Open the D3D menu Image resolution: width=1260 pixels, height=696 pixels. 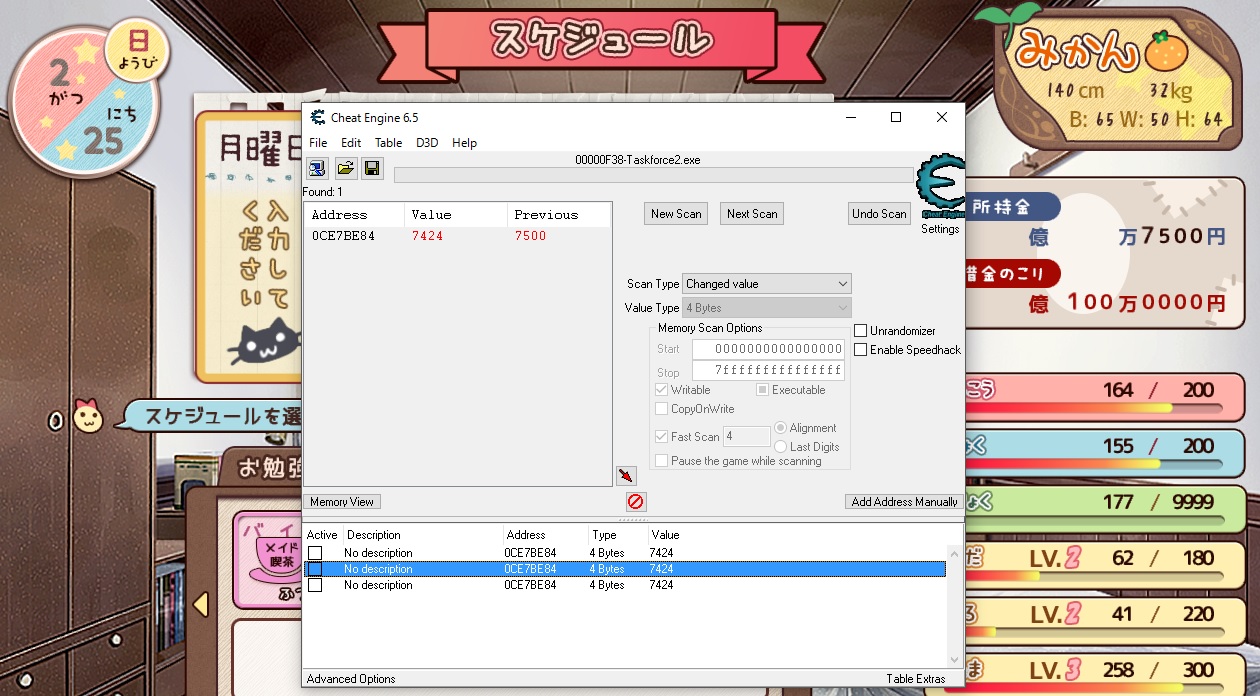coord(427,143)
